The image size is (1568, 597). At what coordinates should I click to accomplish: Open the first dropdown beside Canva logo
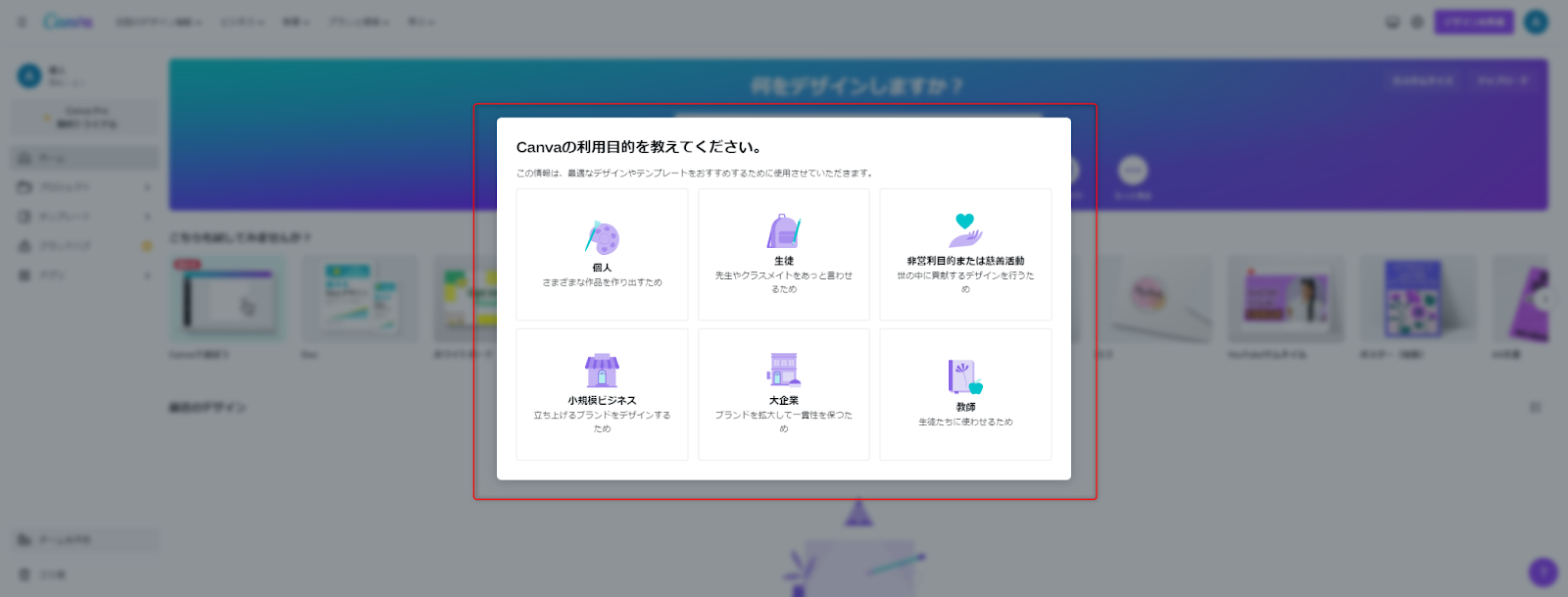(158, 22)
